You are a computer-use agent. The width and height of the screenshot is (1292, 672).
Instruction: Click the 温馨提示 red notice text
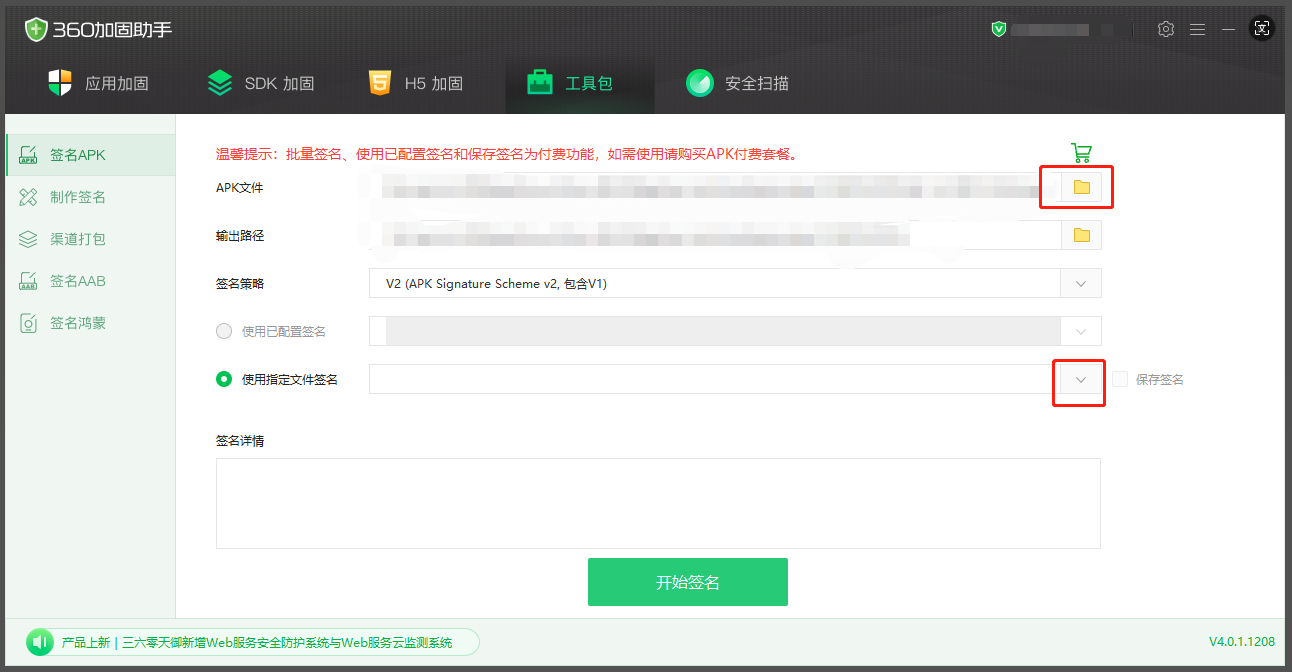tap(506, 154)
